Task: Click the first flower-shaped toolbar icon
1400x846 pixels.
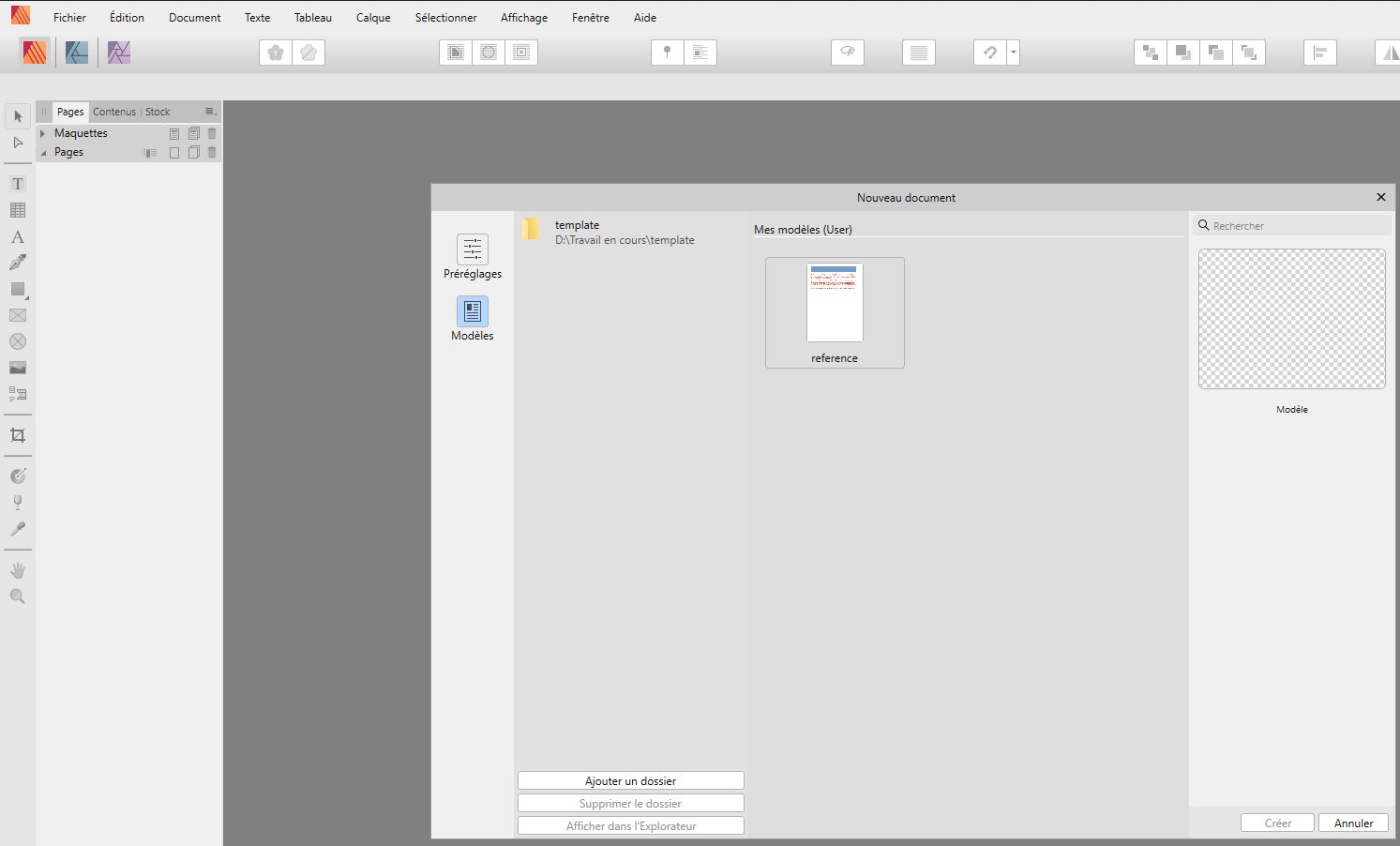Action: pos(276,53)
